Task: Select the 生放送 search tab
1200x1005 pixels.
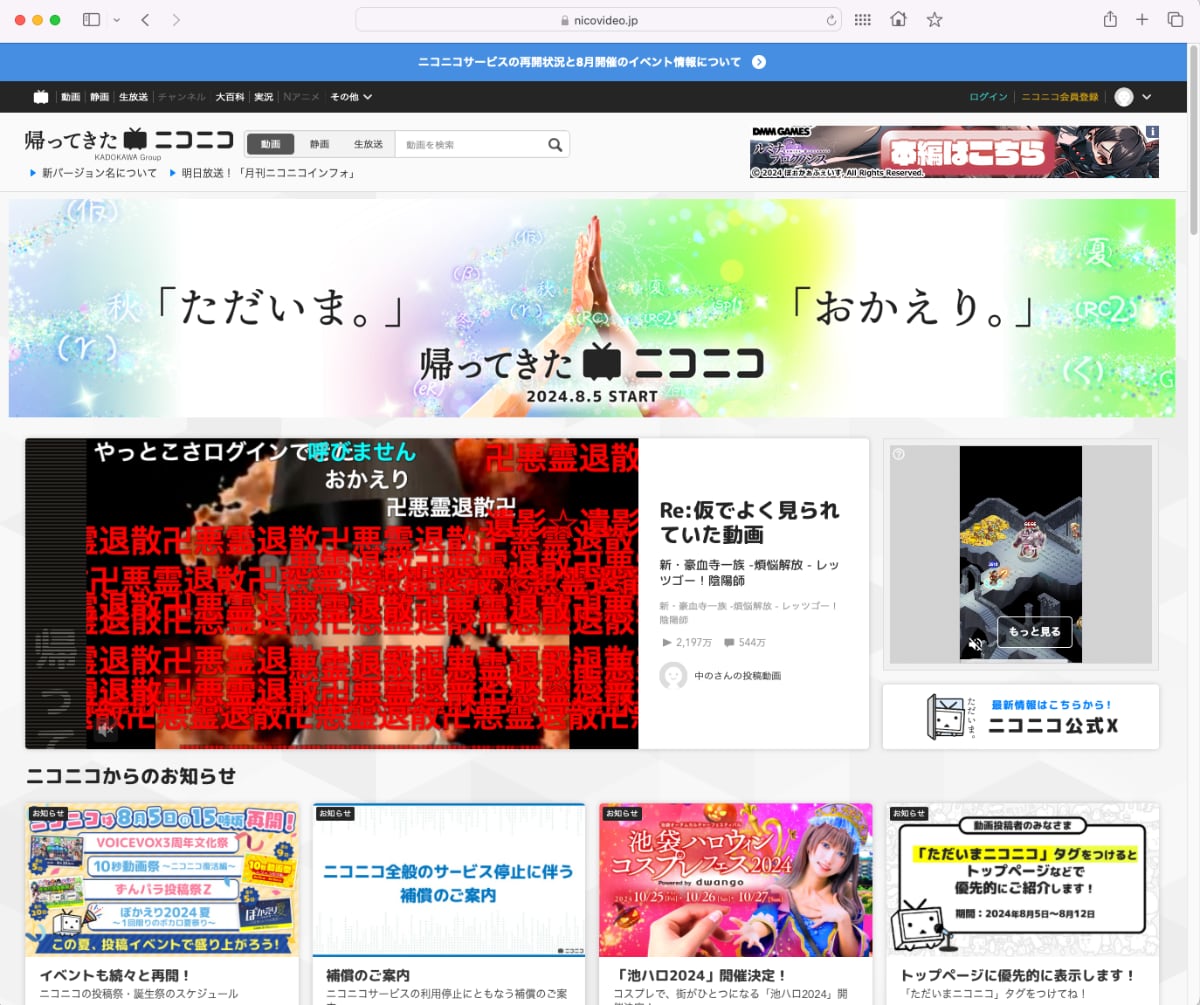Action: (368, 144)
